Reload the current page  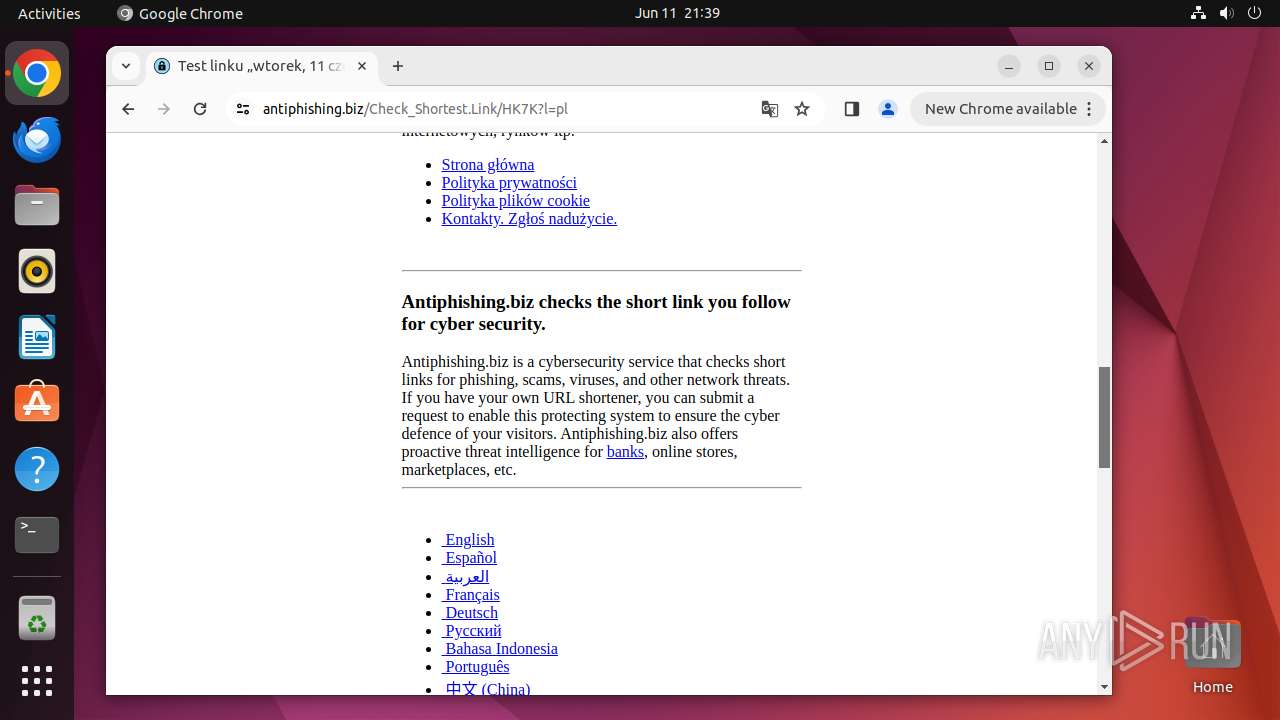coord(200,109)
